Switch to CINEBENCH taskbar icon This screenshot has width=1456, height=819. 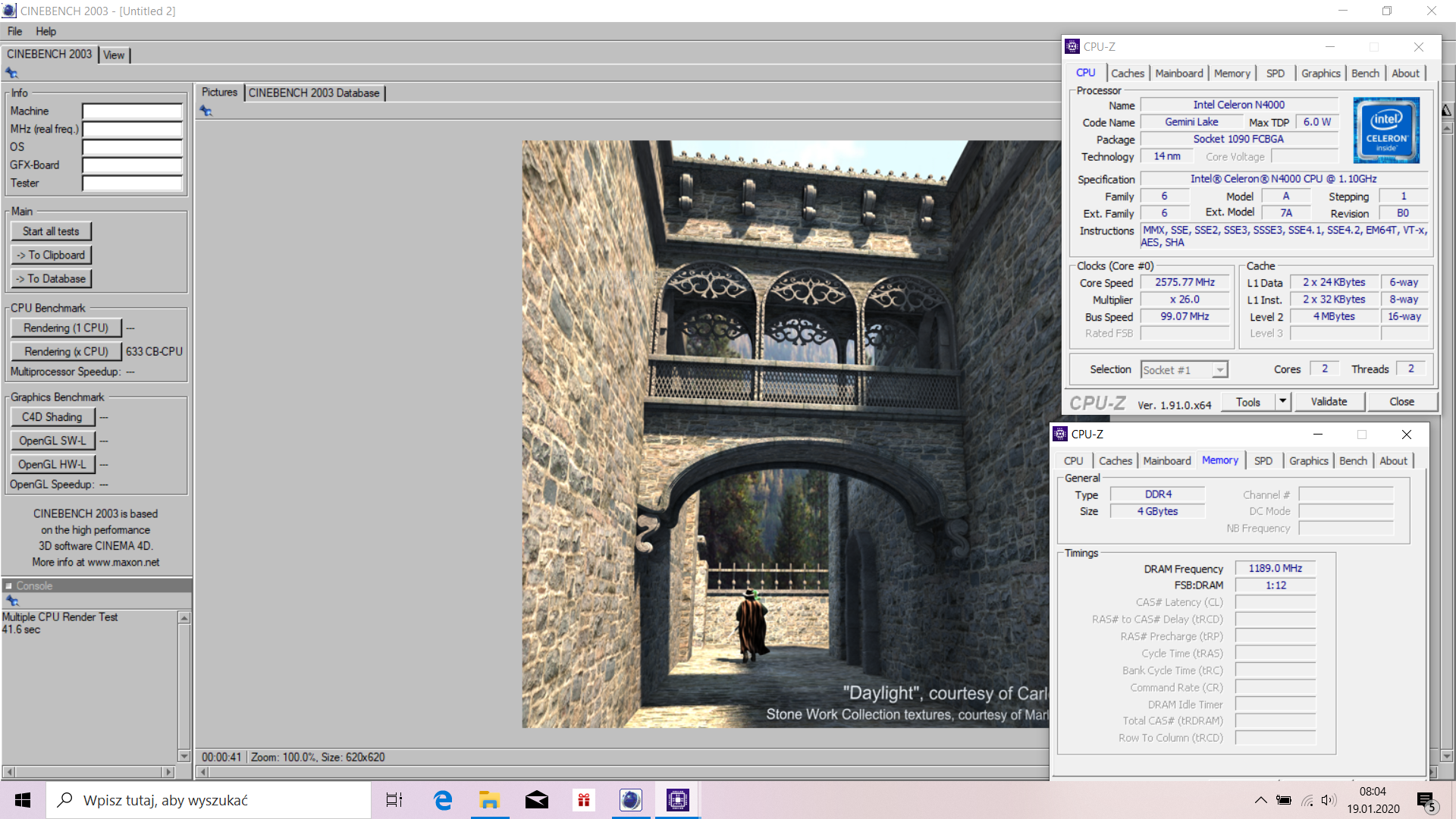click(x=631, y=800)
